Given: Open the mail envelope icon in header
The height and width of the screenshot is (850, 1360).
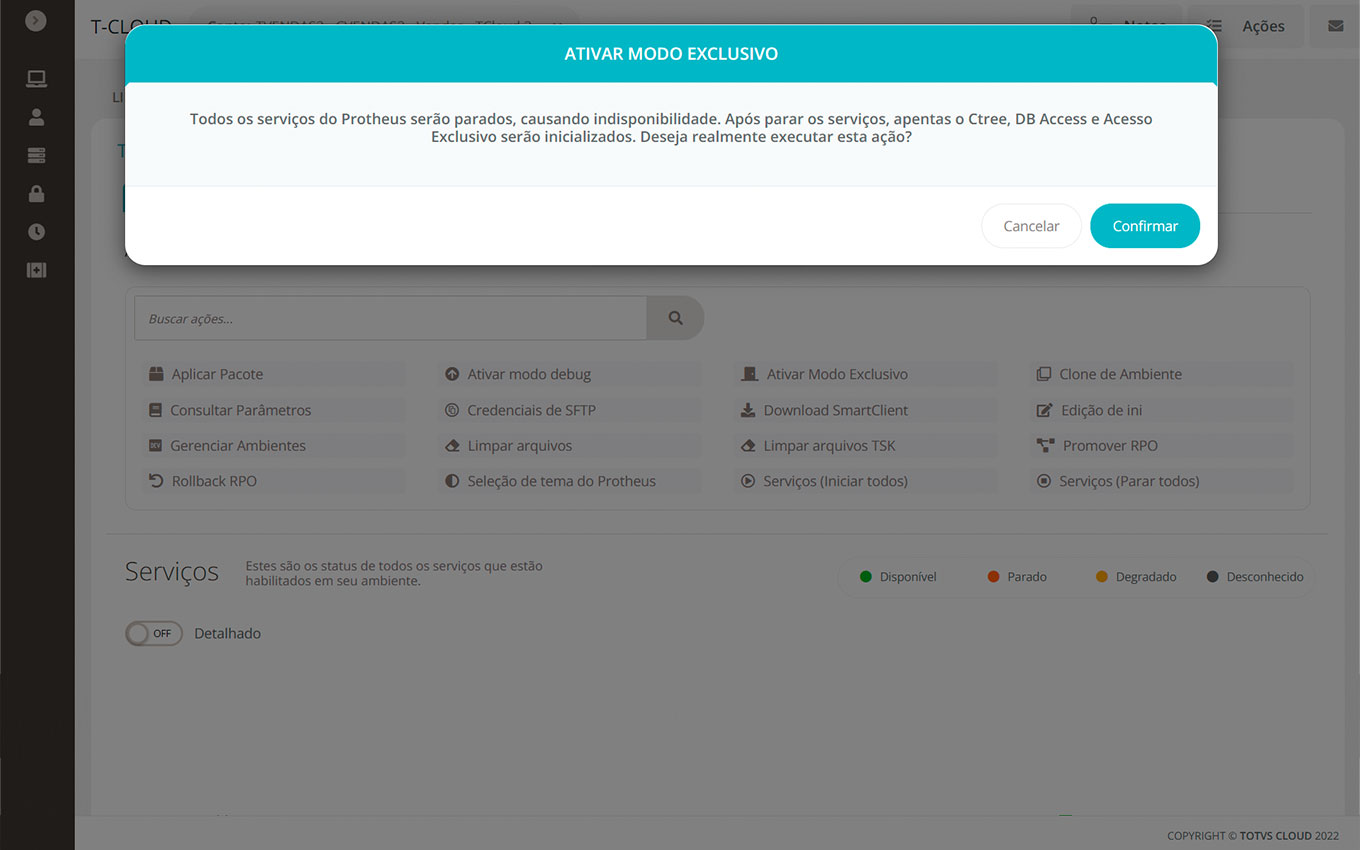Looking at the screenshot, I should click(1335, 26).
